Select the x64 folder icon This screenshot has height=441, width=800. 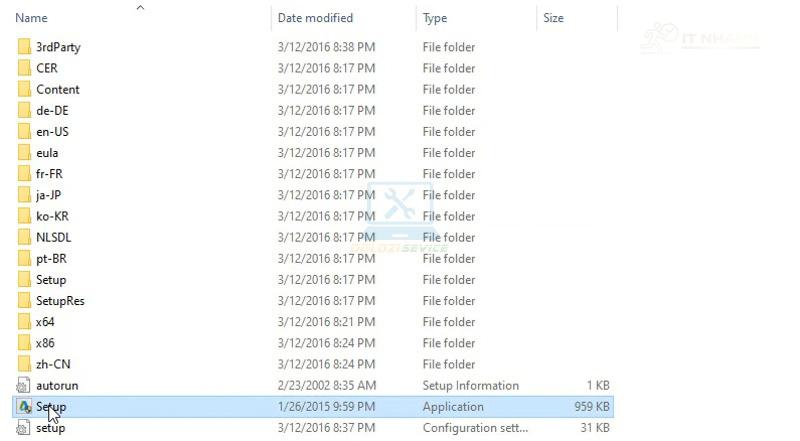[x=24, y=322]
